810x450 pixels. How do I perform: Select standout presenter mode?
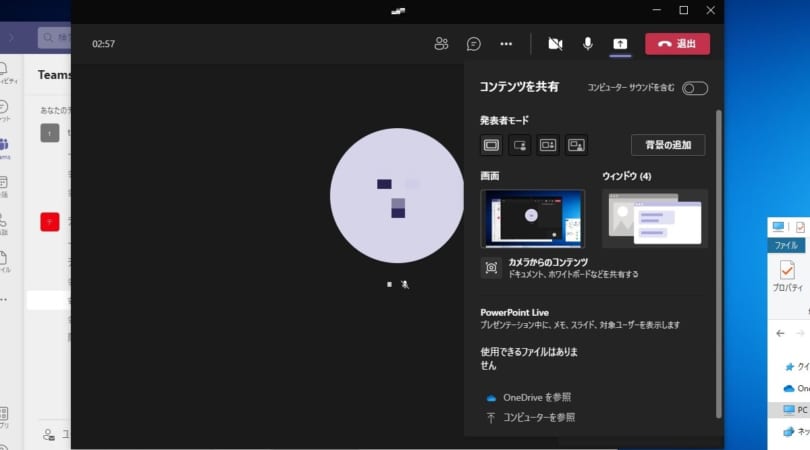519,145
